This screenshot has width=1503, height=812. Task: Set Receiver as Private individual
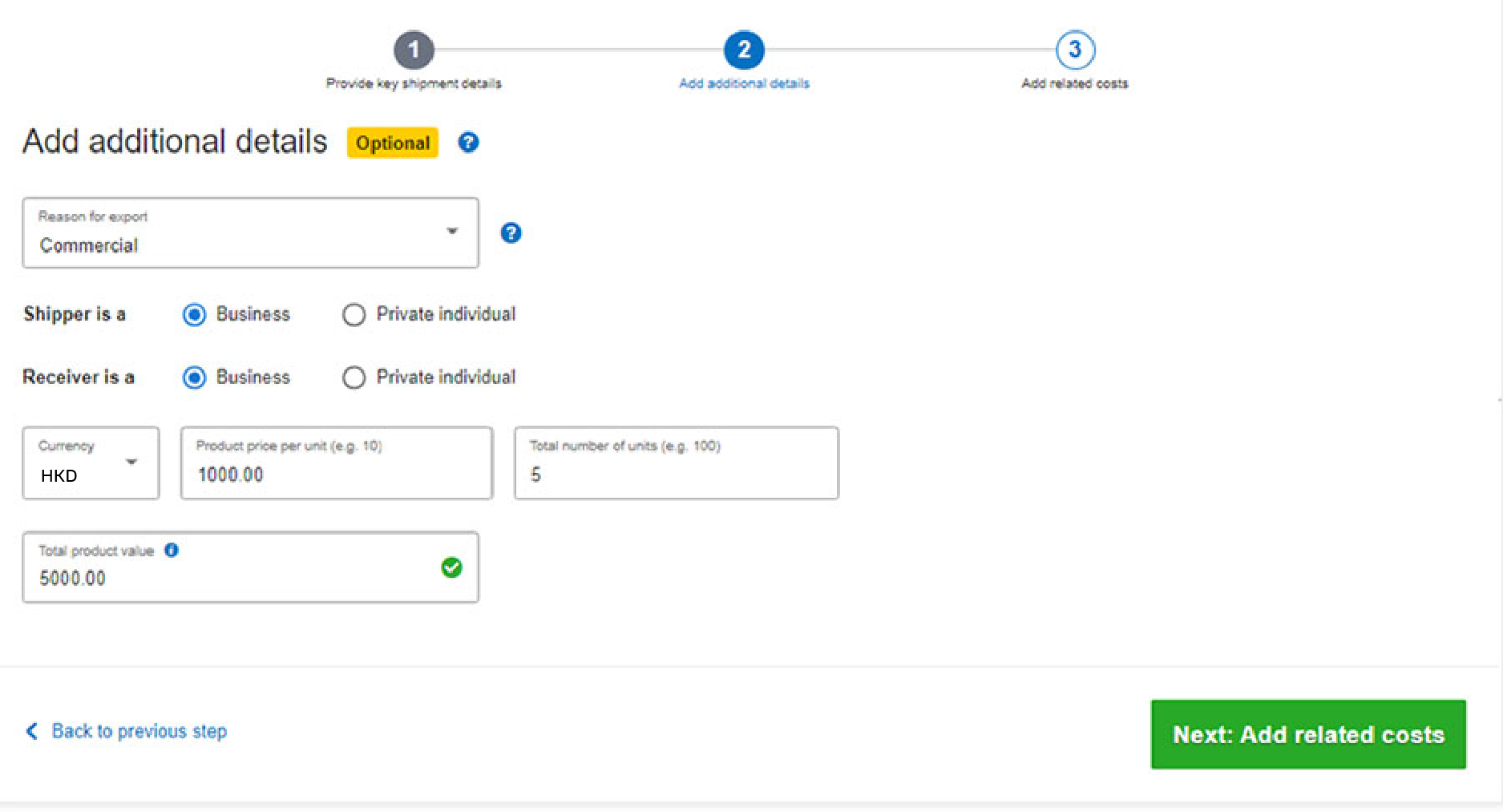[354, 378]
